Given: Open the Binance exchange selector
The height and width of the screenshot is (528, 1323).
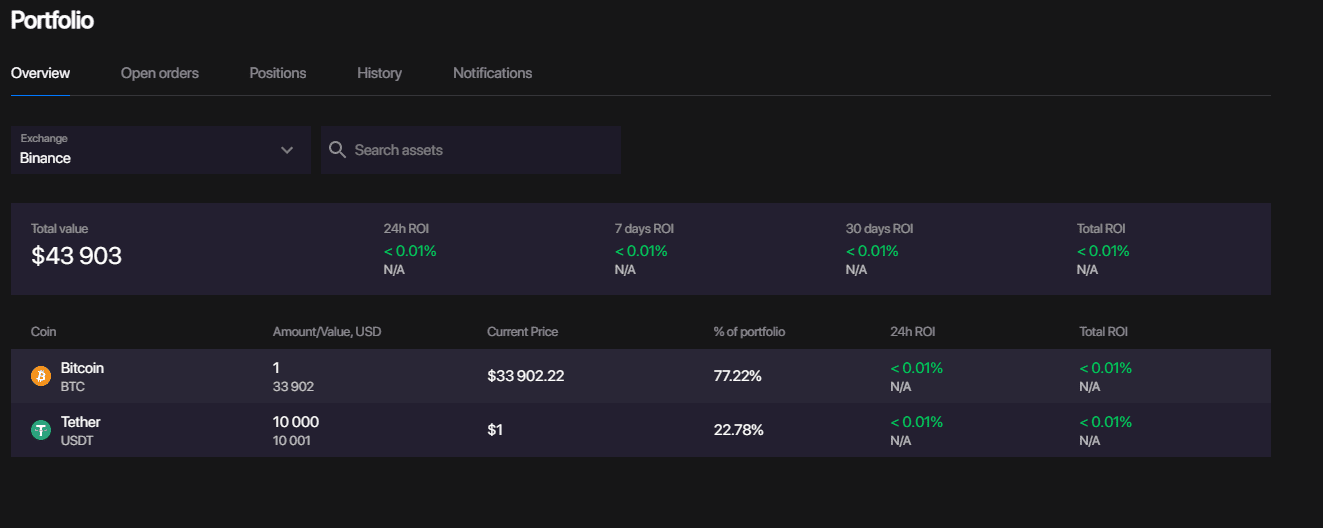Looking at the screenshot, I should (161, 150).
